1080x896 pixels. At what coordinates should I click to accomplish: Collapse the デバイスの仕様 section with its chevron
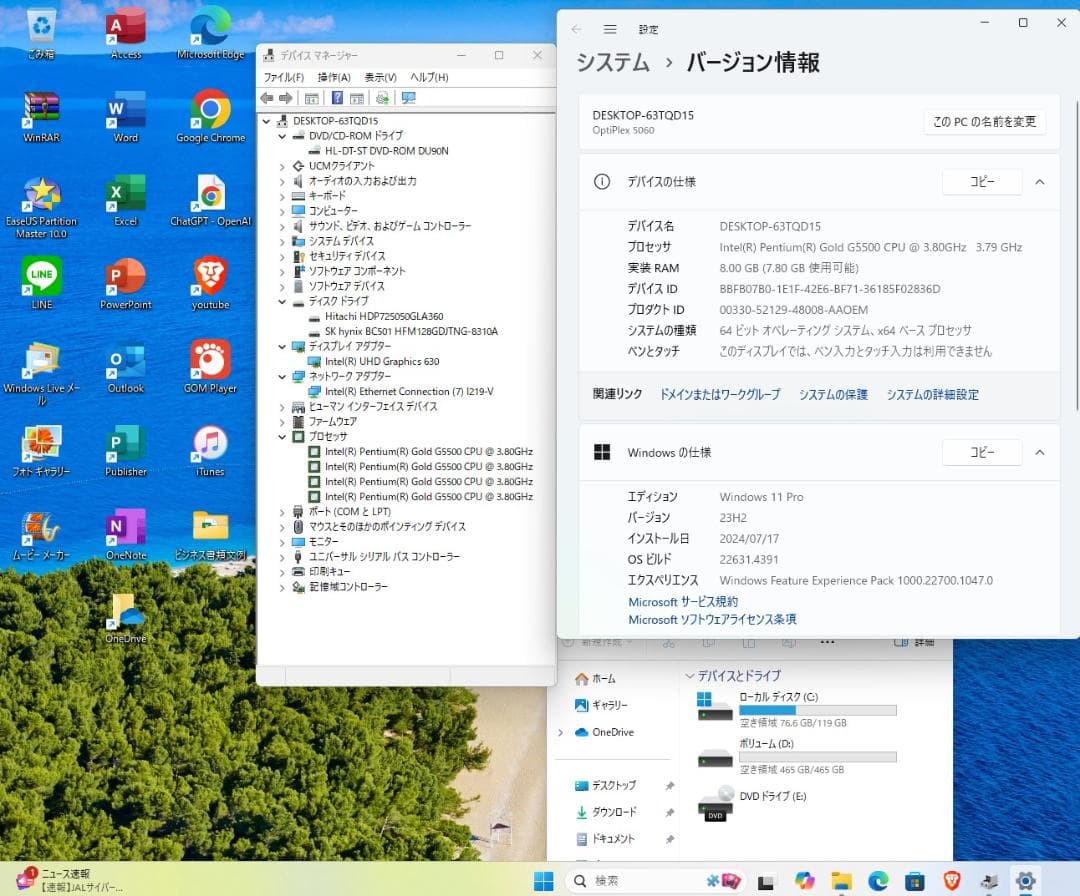pyautogui.click(x=1041, y=182)
